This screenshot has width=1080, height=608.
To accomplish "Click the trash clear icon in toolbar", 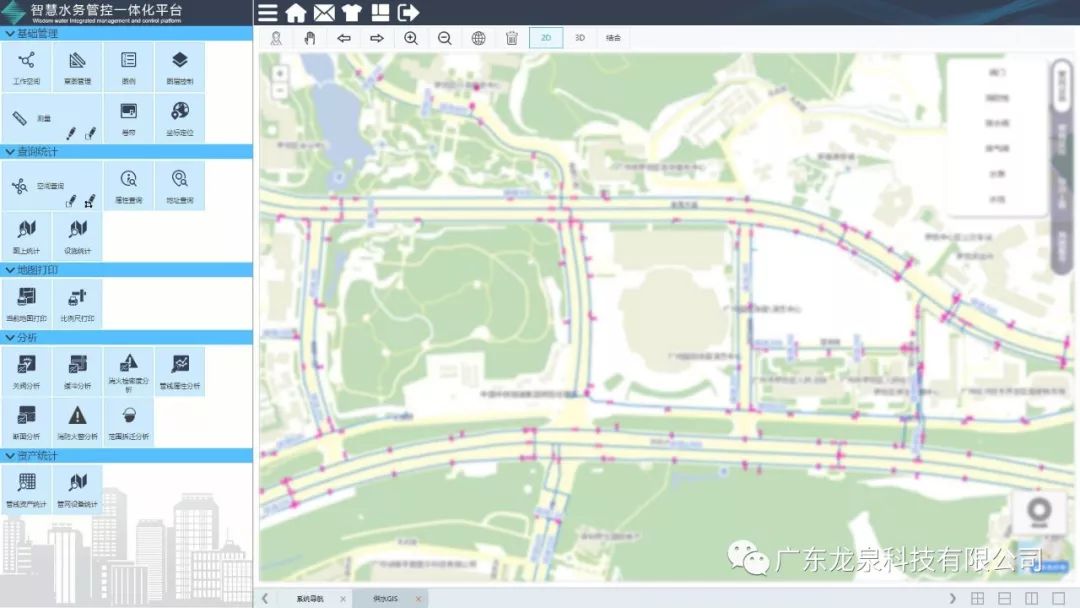I will tap(512, 38).
